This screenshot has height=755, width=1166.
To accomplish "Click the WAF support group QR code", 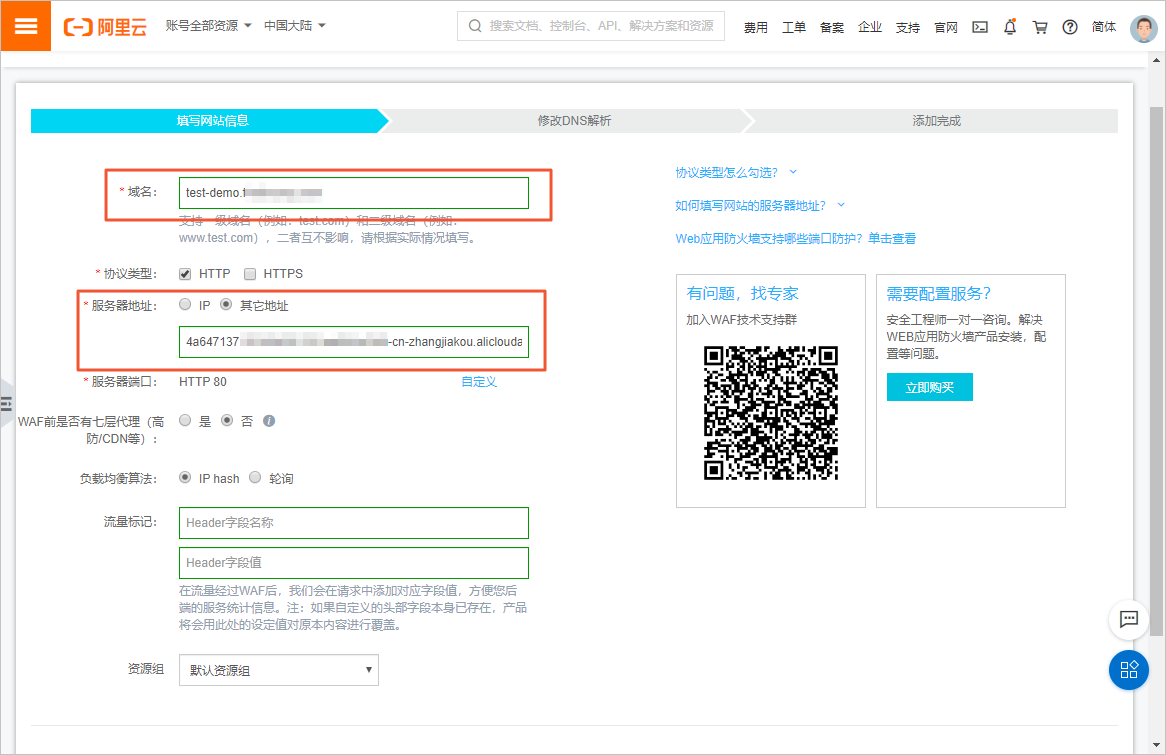I will (x=770, y=413).
